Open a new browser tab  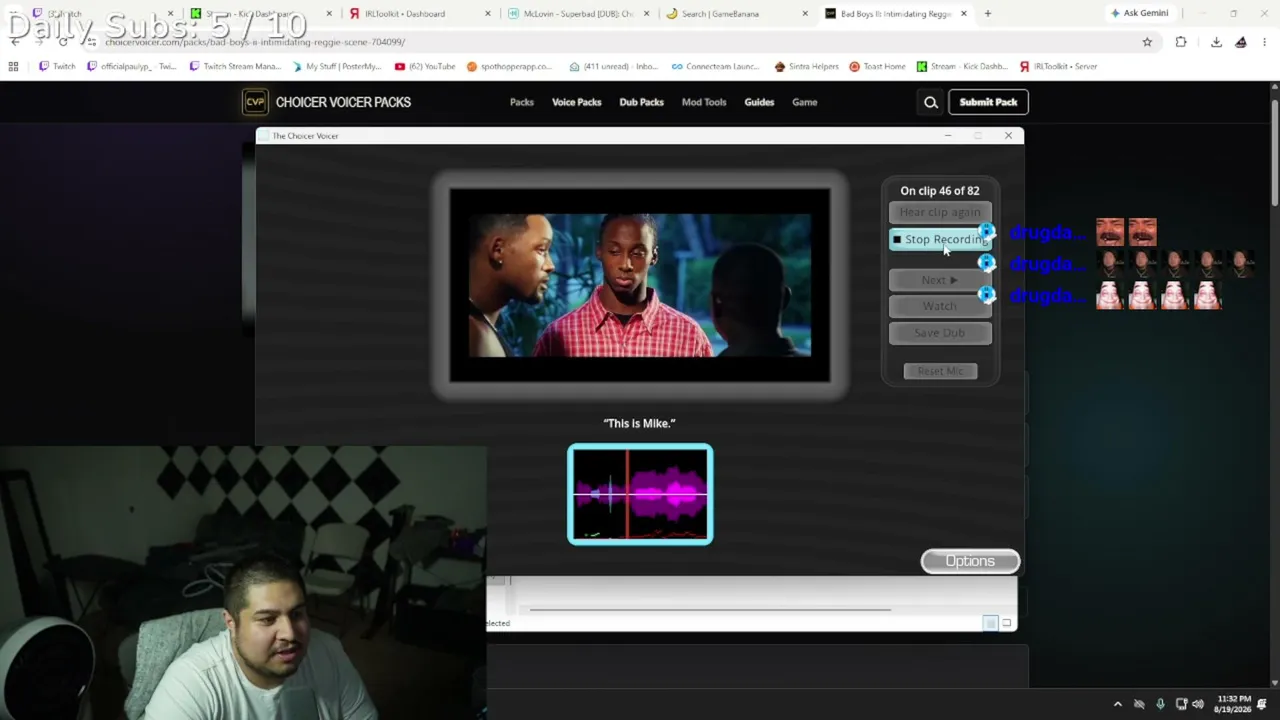click(988, 14)
